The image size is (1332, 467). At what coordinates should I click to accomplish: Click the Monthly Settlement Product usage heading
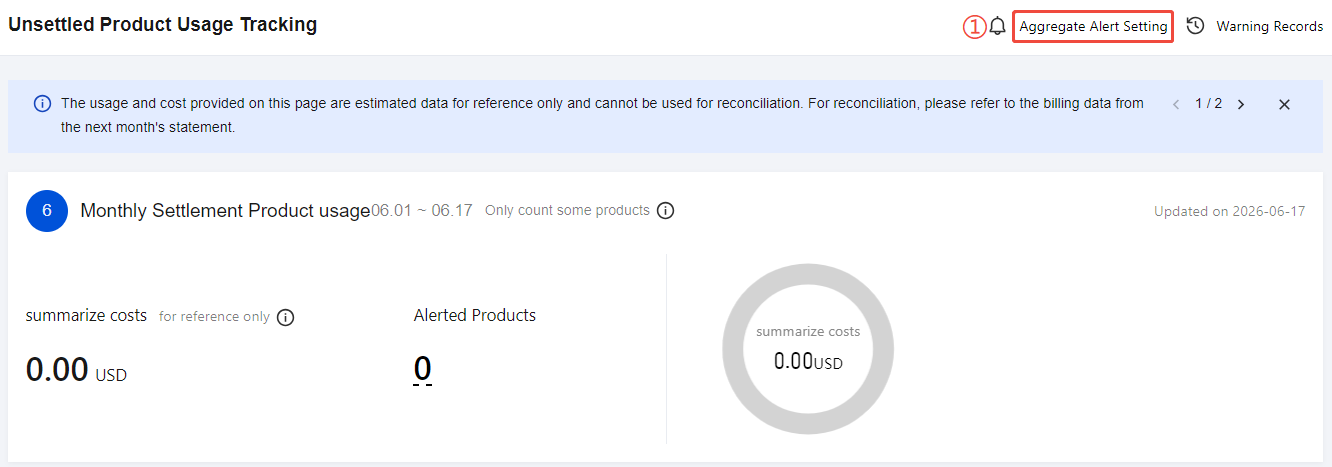(x=225, y=211)
